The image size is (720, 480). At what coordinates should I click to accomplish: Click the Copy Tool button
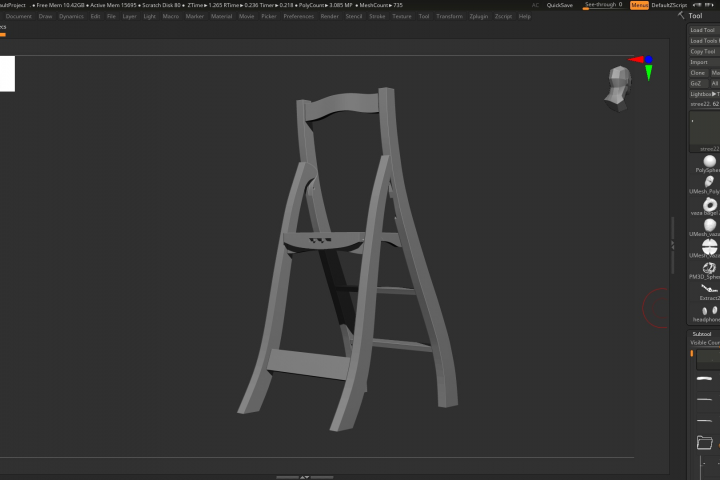704,51
